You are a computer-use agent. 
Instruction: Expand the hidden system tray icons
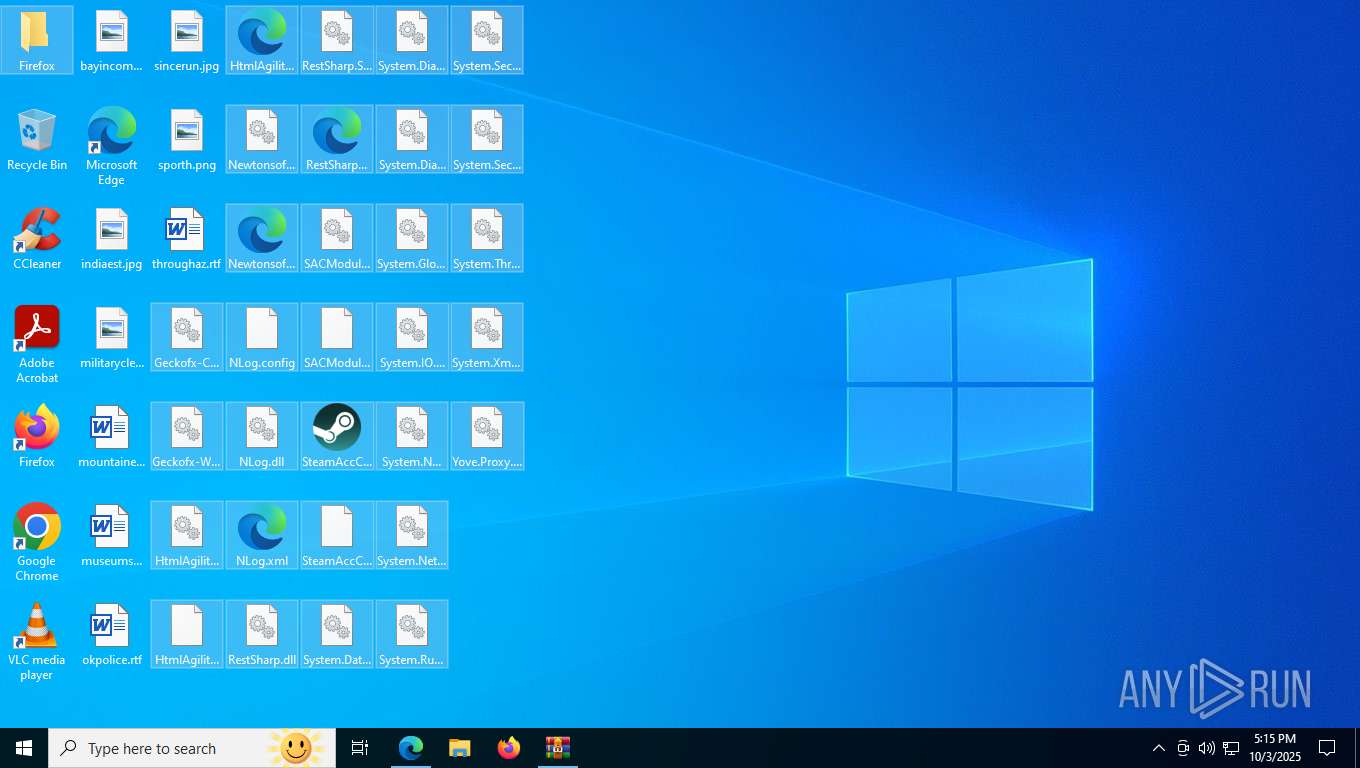pyautogui.click(x=1159, y=748)
